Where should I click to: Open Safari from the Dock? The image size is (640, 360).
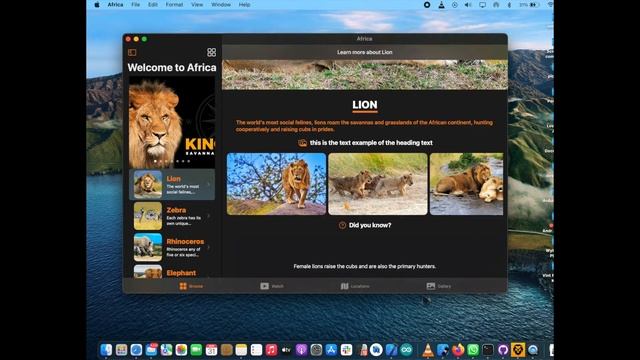(x=136, y=350)
